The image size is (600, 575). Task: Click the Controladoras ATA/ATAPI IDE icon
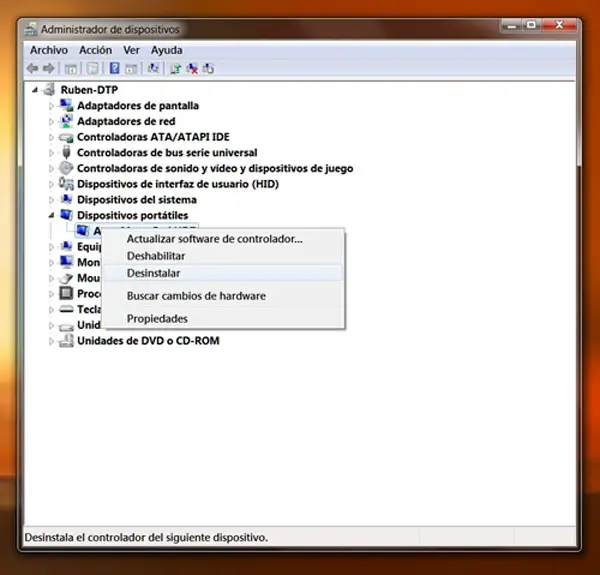tap(66, 137)
